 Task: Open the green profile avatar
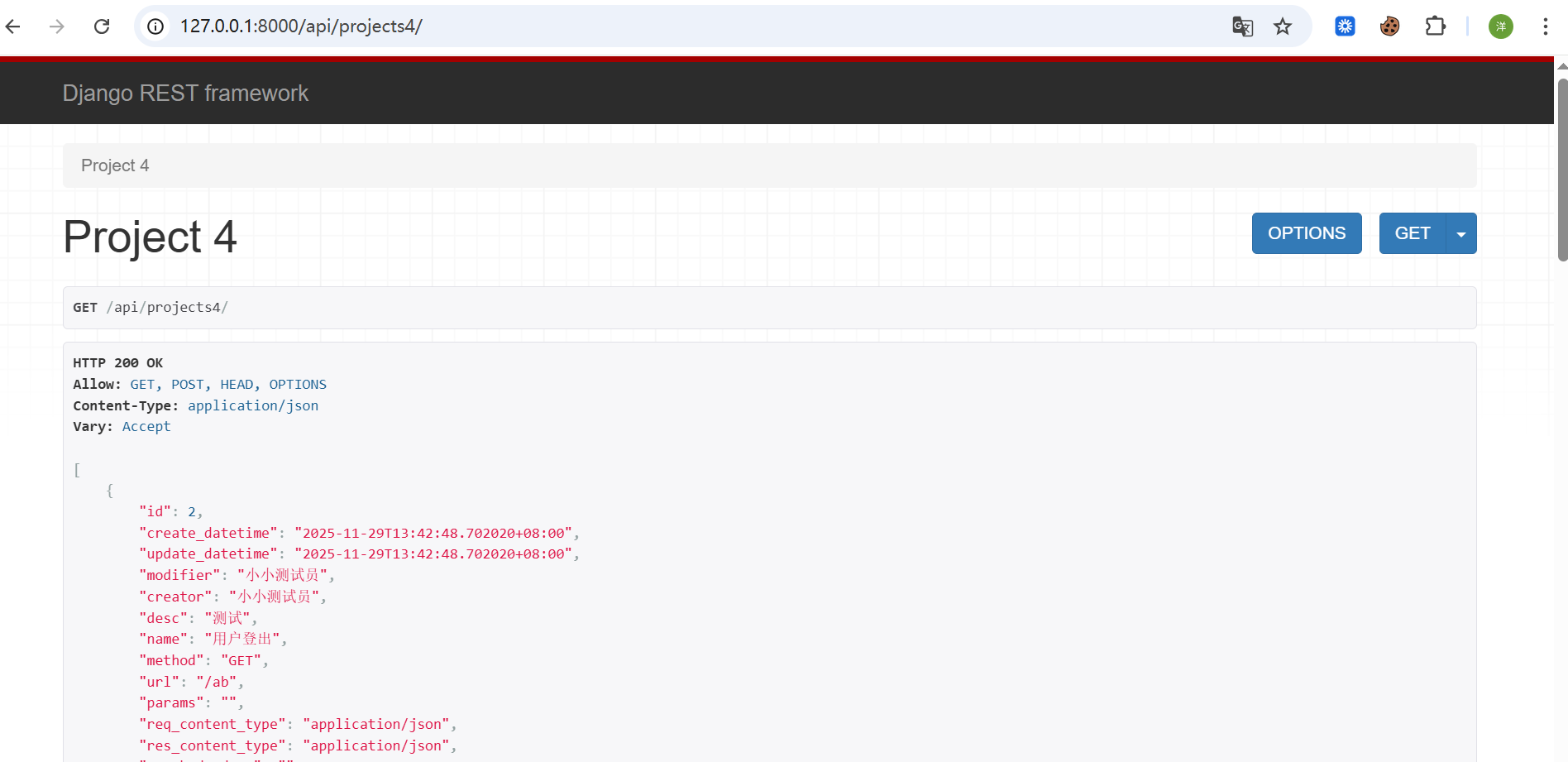coord(1501,26)
